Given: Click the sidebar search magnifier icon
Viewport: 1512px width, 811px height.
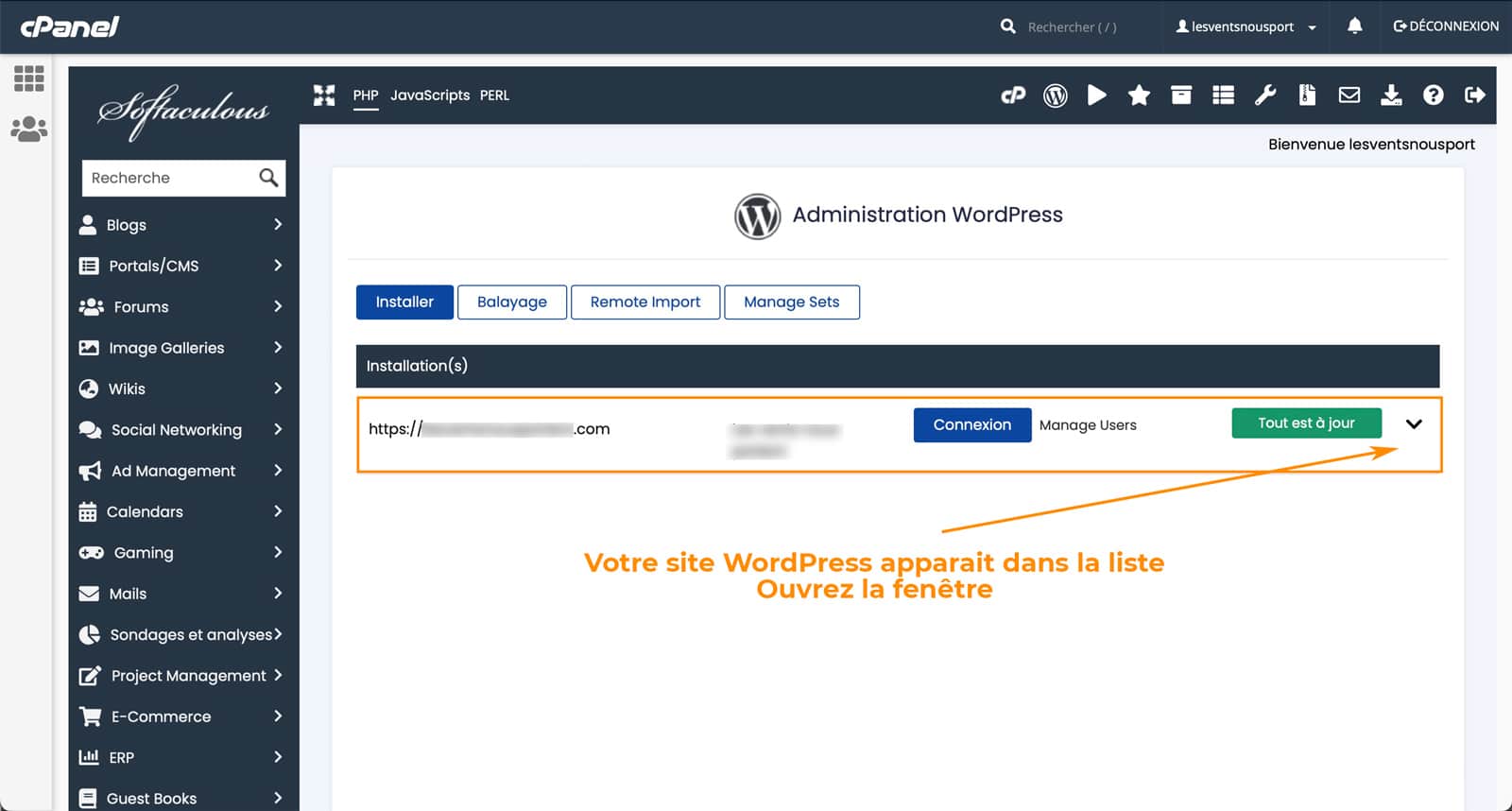Looking at the screenshot, I should [268, 178].
